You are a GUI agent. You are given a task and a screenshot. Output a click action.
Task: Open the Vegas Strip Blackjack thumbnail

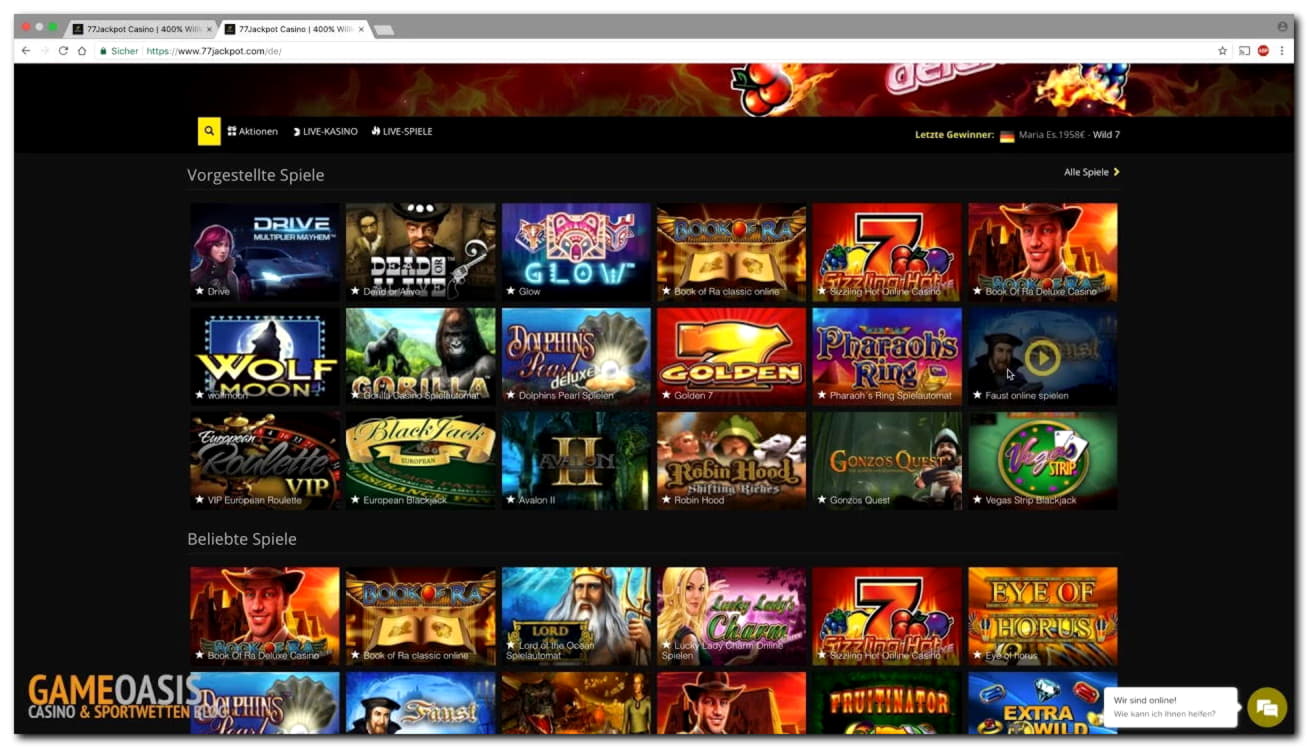[1043, 461]
